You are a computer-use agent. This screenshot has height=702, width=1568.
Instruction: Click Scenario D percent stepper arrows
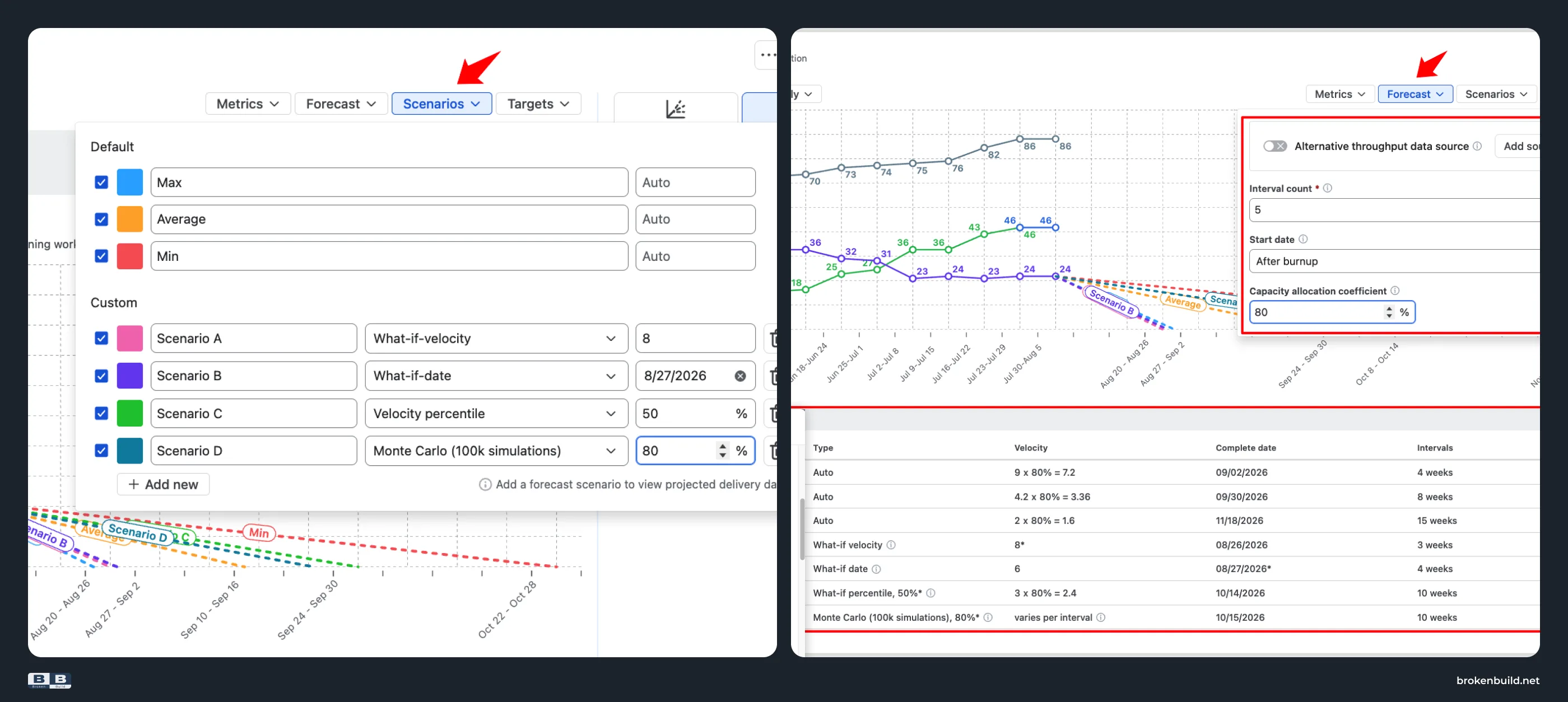tap(723, 451)
